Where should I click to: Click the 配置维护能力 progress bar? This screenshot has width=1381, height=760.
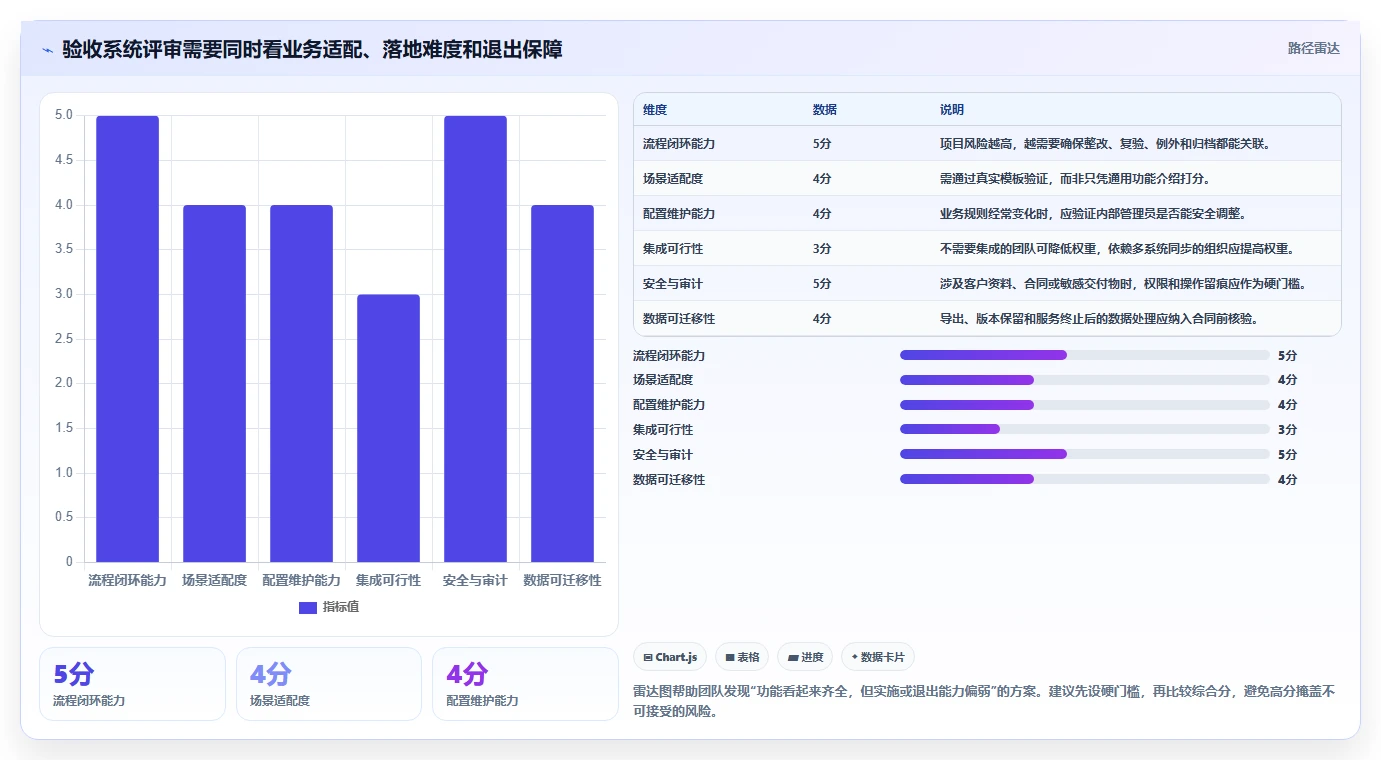click(1085, 405)
